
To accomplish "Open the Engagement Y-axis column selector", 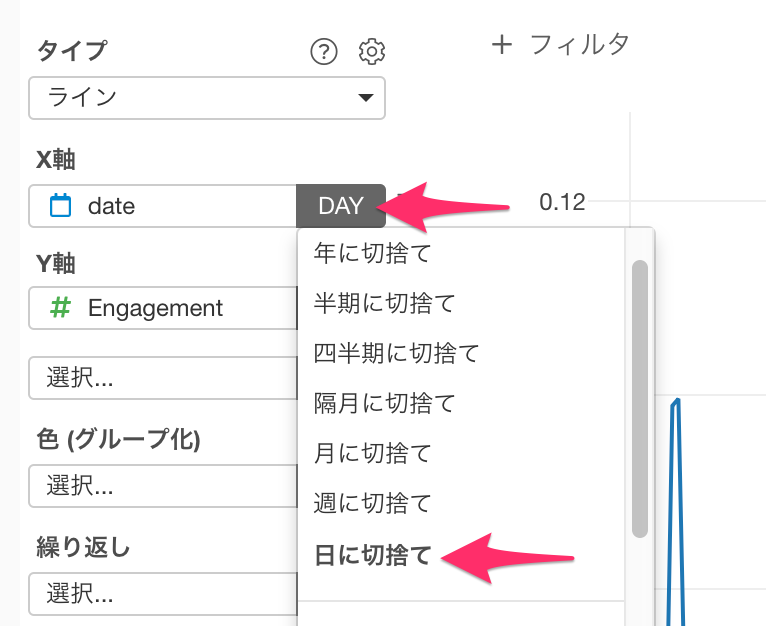I will 163,308.
